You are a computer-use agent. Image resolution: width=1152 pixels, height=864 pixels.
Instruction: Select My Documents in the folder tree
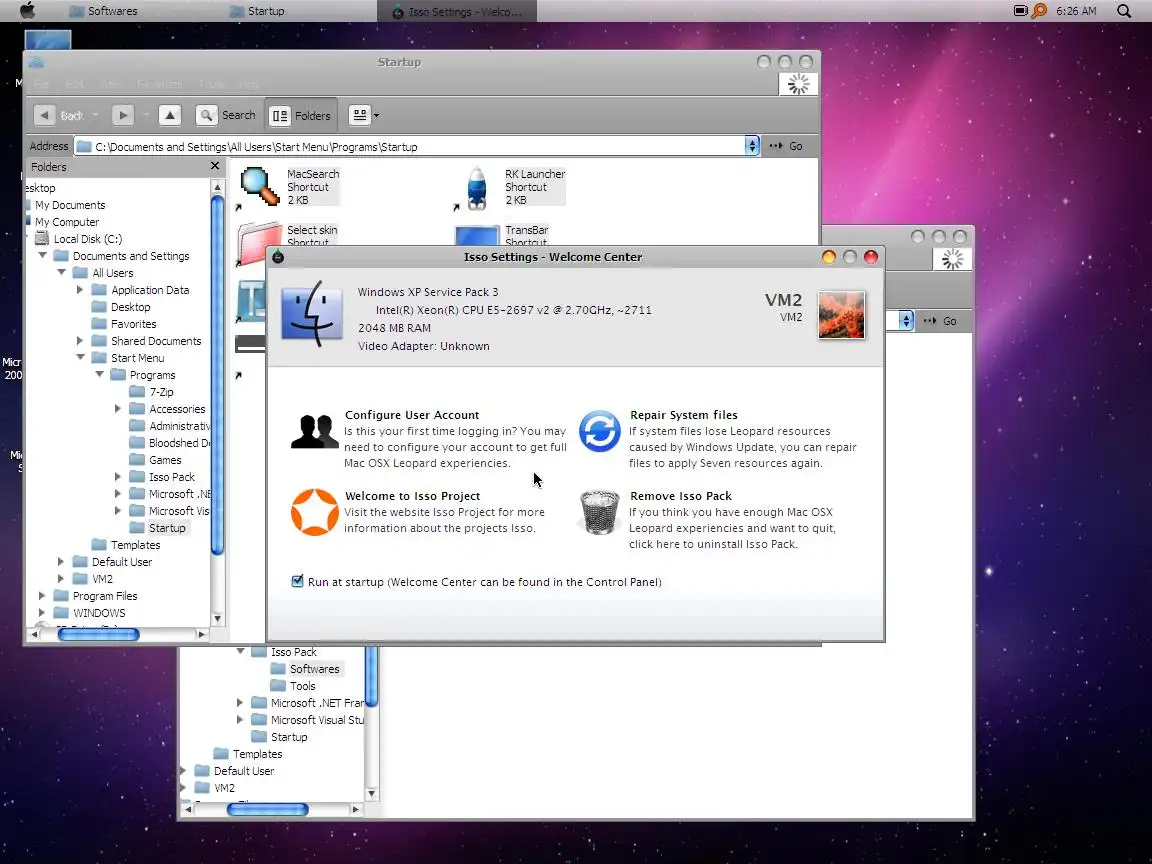coord(70,205)
